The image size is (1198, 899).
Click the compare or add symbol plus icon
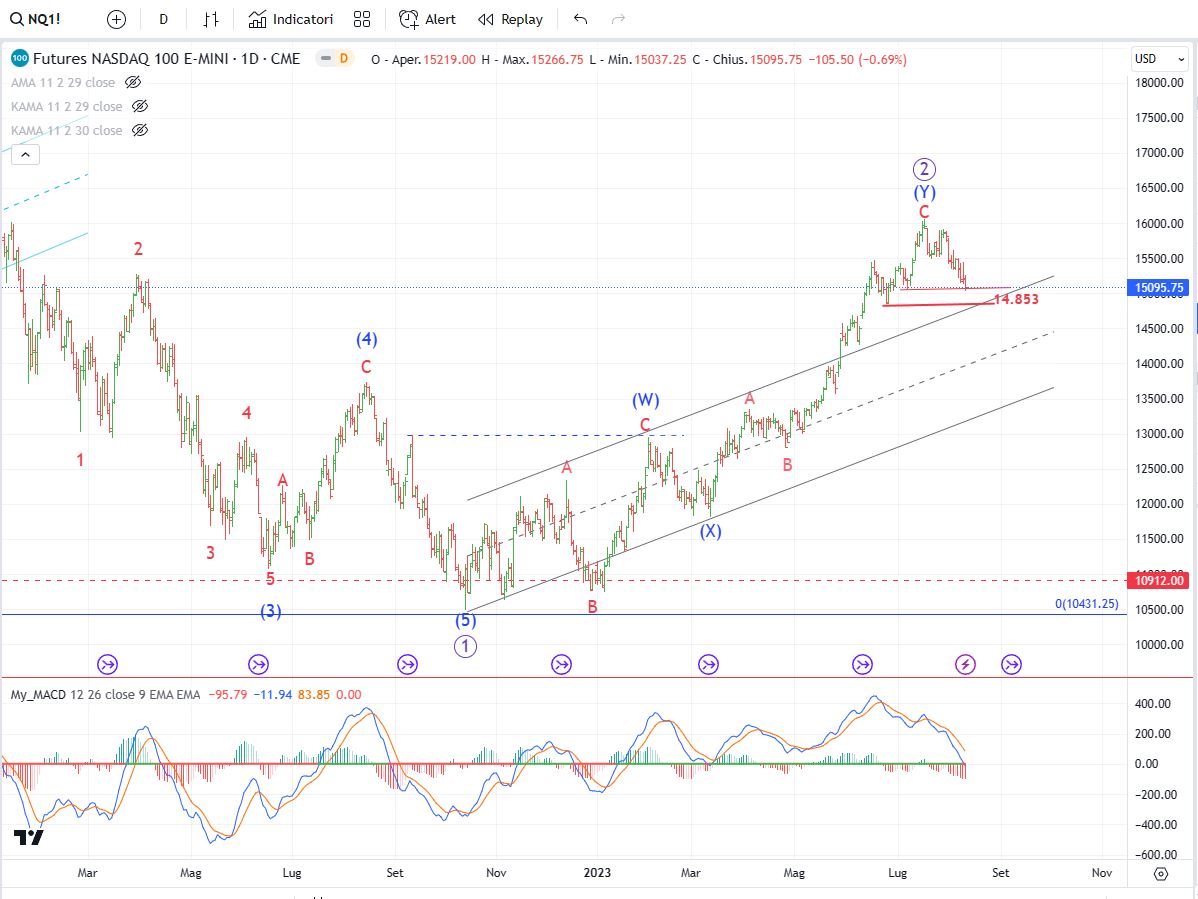click(x=116, y=19)
